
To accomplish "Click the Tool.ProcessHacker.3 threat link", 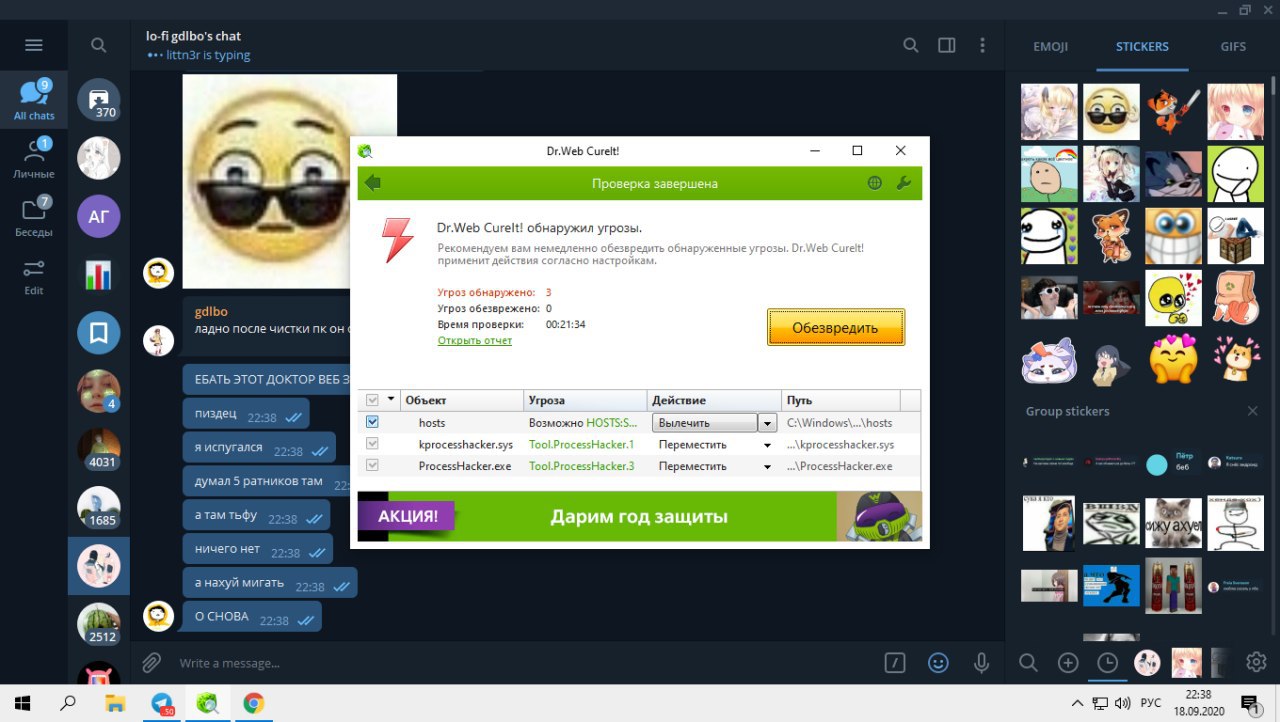I will click(x=581, y=466).
